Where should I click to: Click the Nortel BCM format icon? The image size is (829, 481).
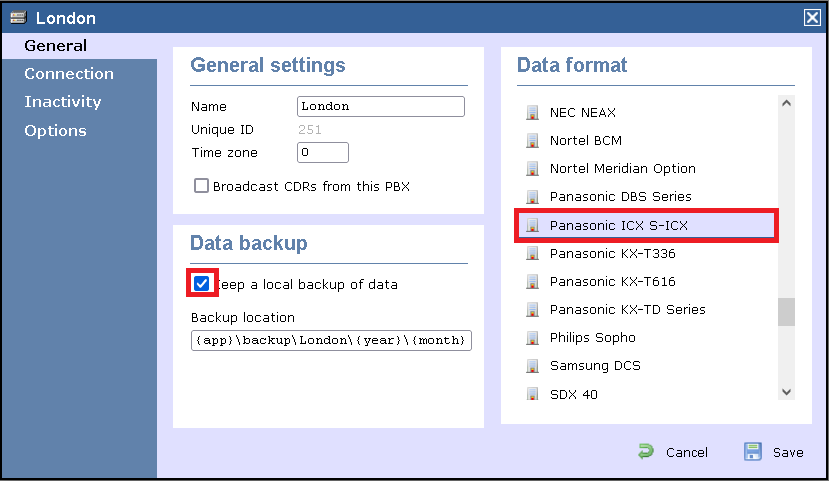point(533,141)
